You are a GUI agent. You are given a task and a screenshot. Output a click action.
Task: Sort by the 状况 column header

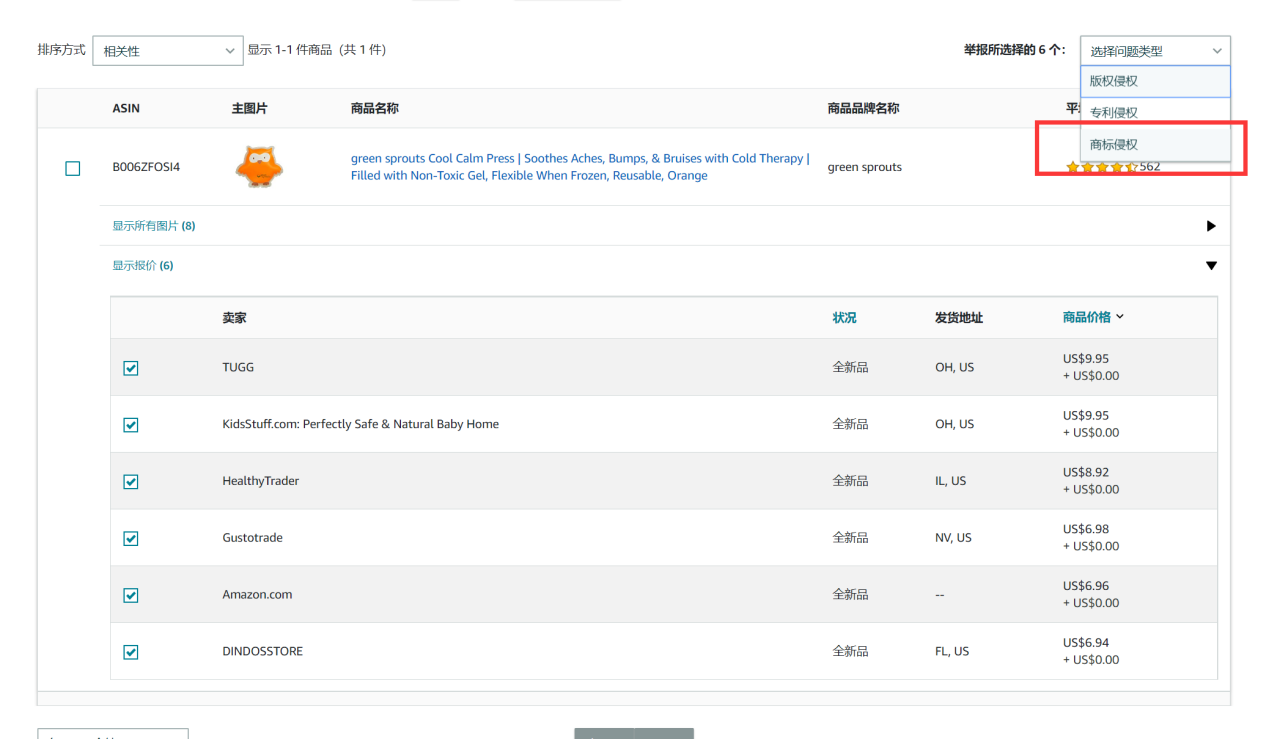pos(844,318)
